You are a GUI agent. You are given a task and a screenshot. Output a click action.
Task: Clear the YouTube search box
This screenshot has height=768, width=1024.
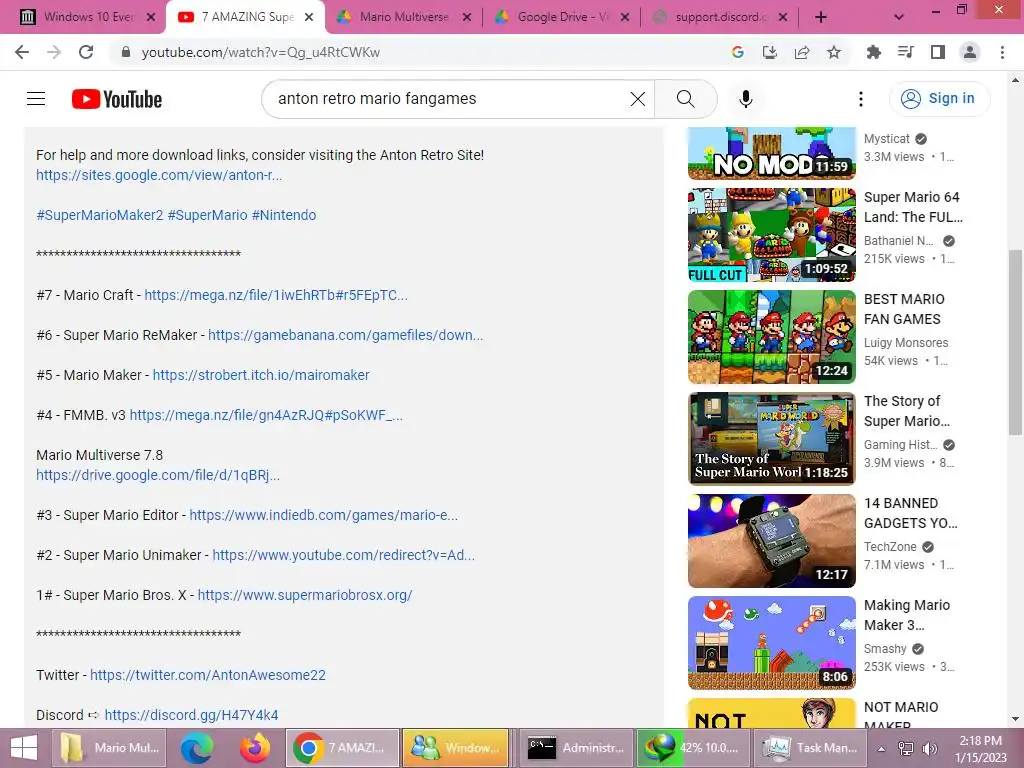pos(638,99)
